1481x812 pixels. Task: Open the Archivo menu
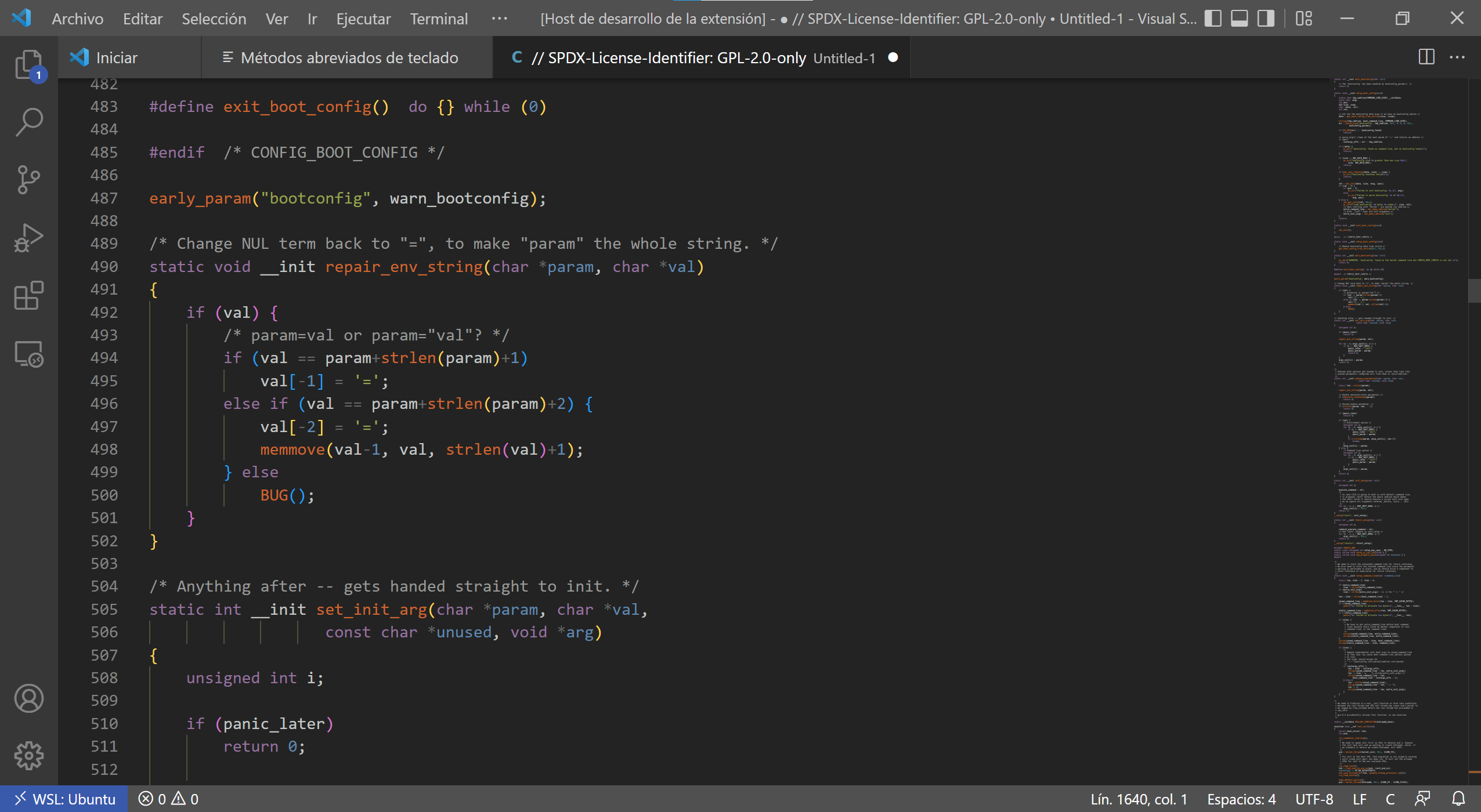coord(78,19)
